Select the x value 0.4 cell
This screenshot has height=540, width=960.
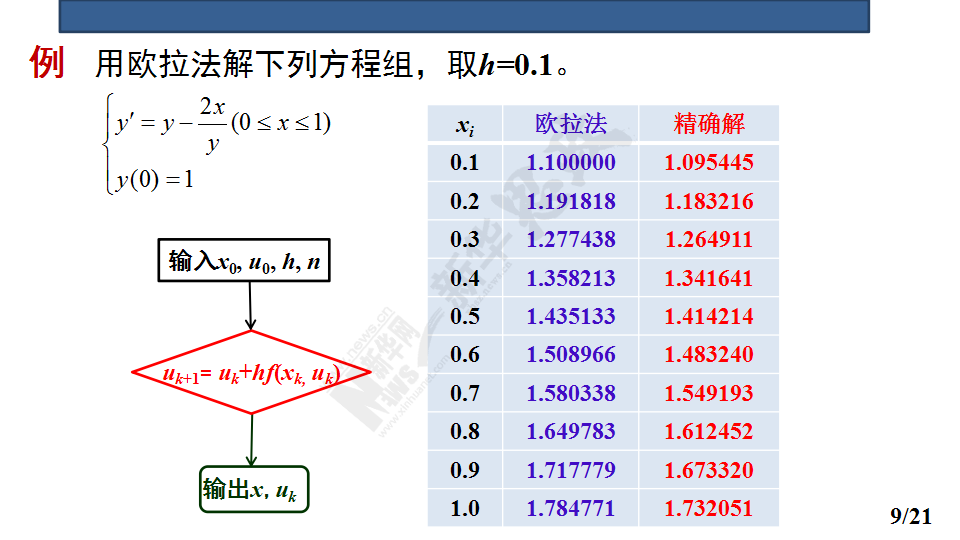point(465,279)
